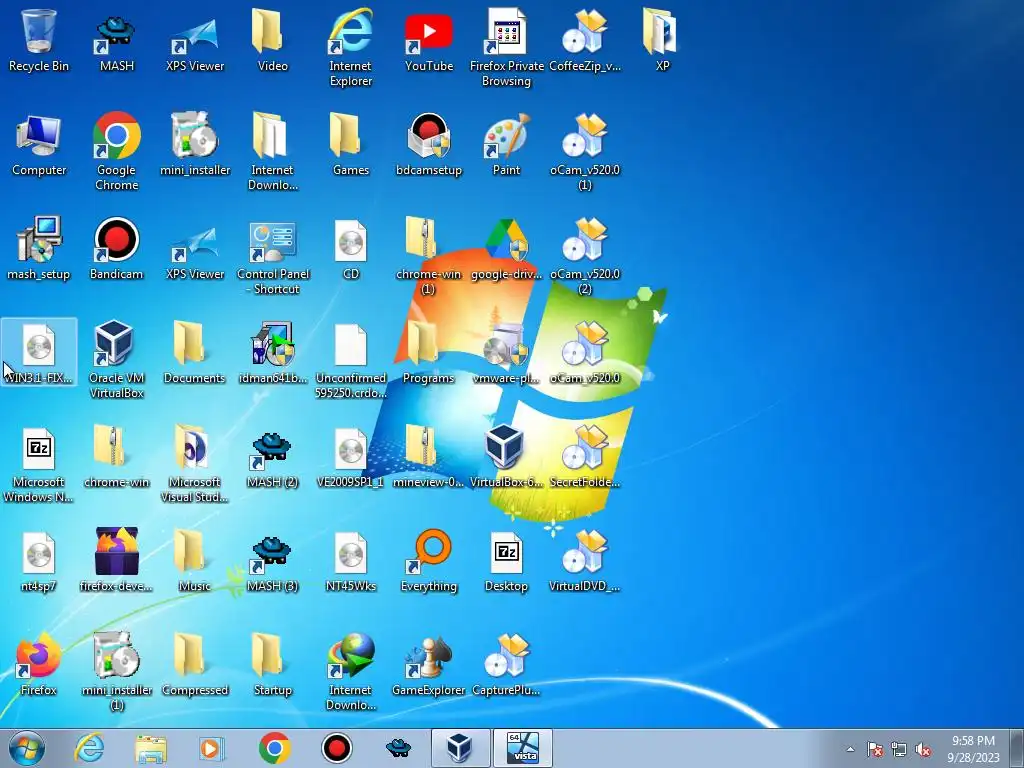Select the XP folder
Viewport: 1024px width, 768px height.
[662, 39]
